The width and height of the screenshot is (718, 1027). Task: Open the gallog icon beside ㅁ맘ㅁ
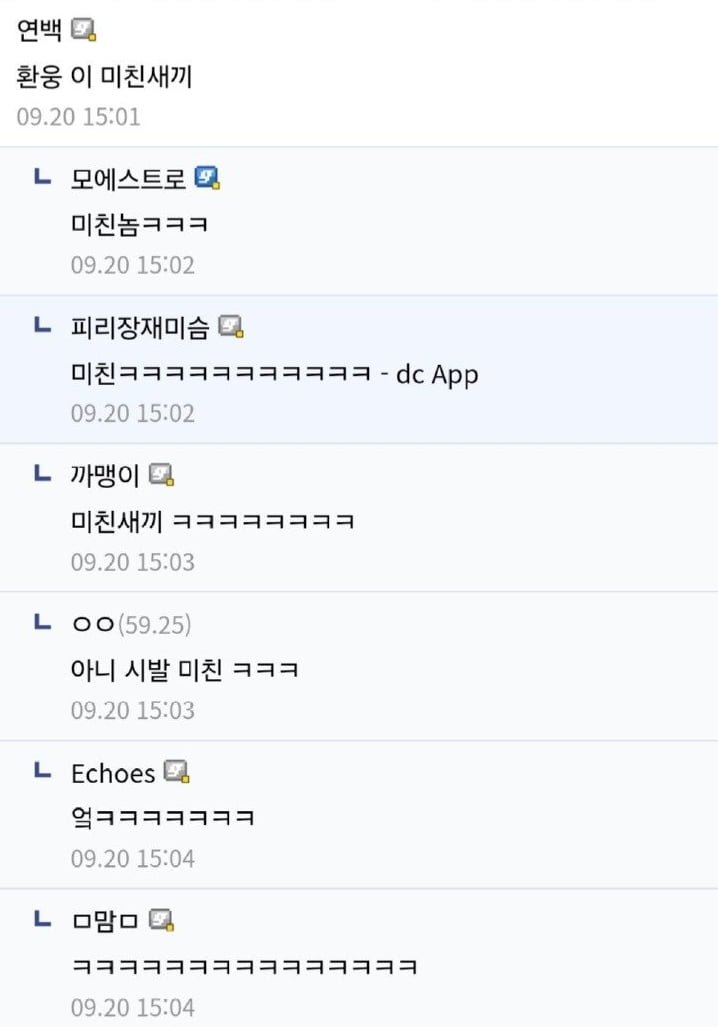coord(161,920)
